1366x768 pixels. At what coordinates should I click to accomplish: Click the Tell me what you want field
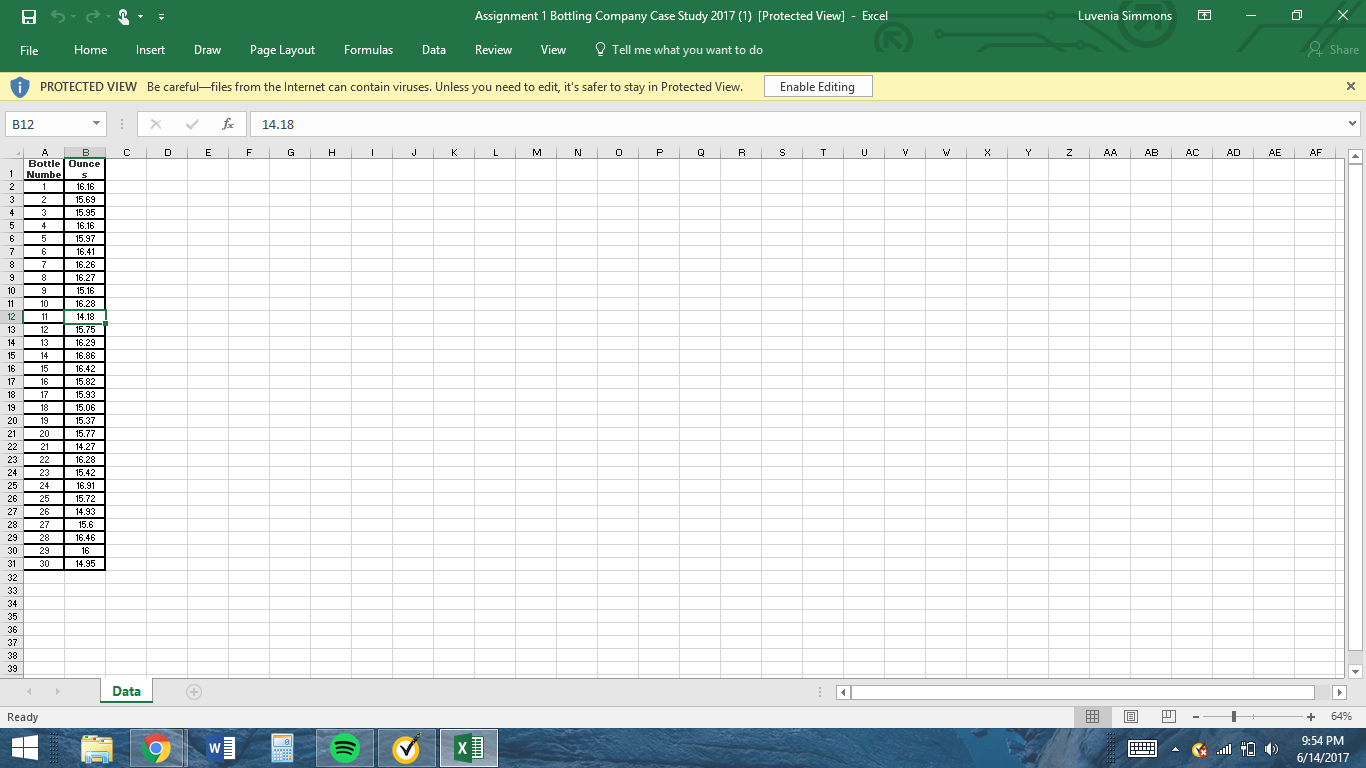pyautogui.click(x=686, y=50)
